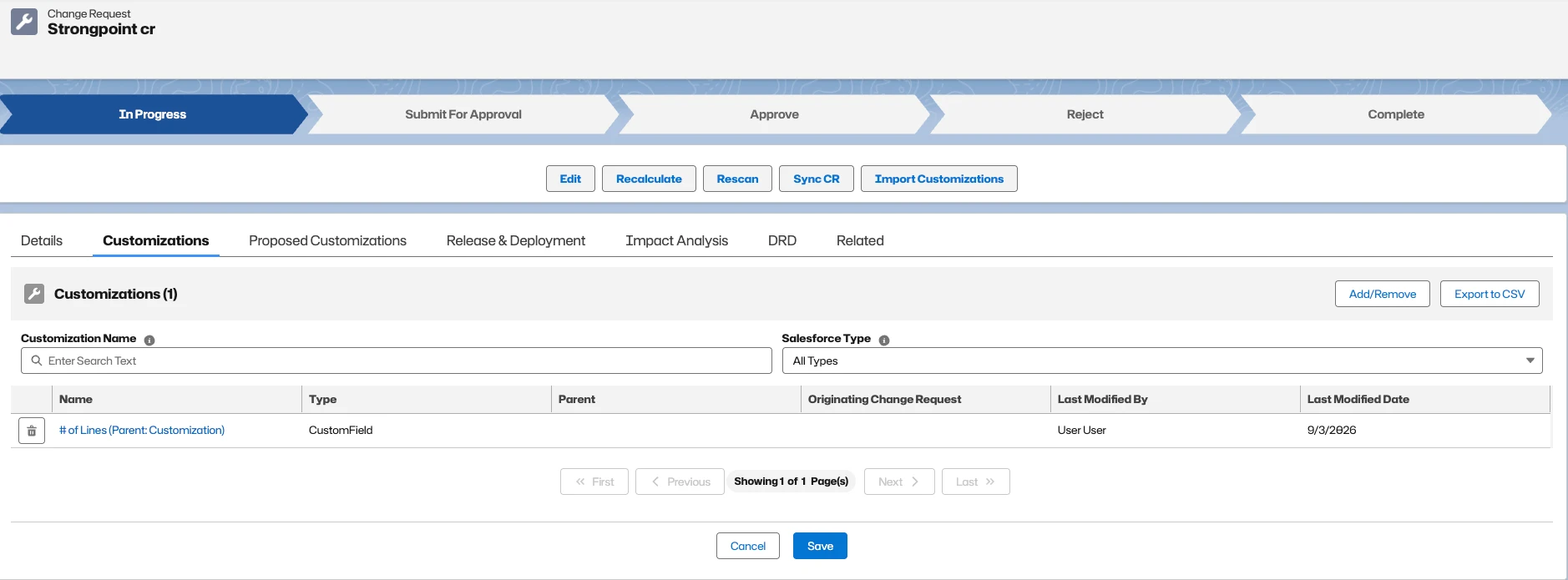
Task: Go to Previous page of results
Action: [x=680, y=482]
